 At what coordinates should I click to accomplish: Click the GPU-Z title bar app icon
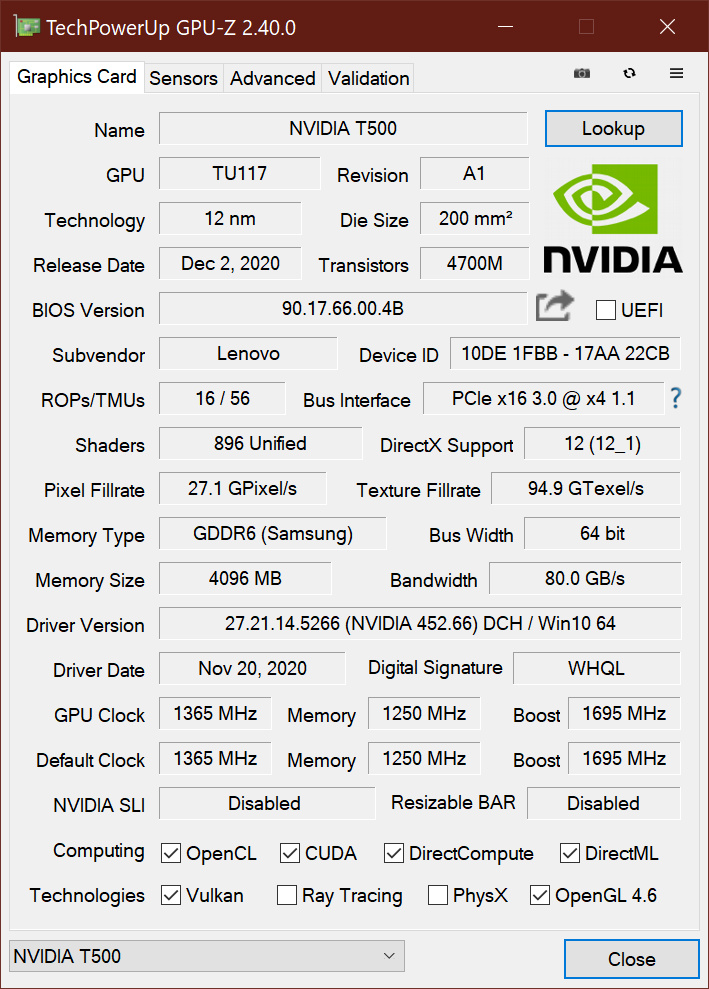[x=27, y=27]
